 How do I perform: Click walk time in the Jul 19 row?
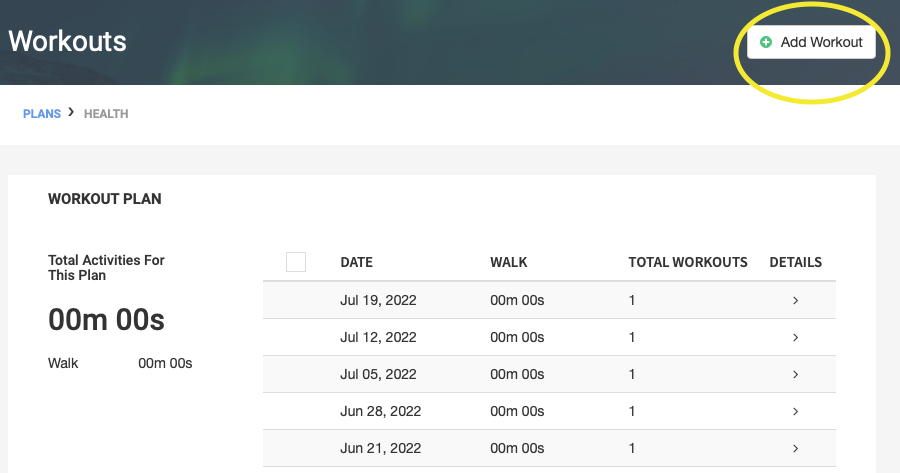pos(517,300)
